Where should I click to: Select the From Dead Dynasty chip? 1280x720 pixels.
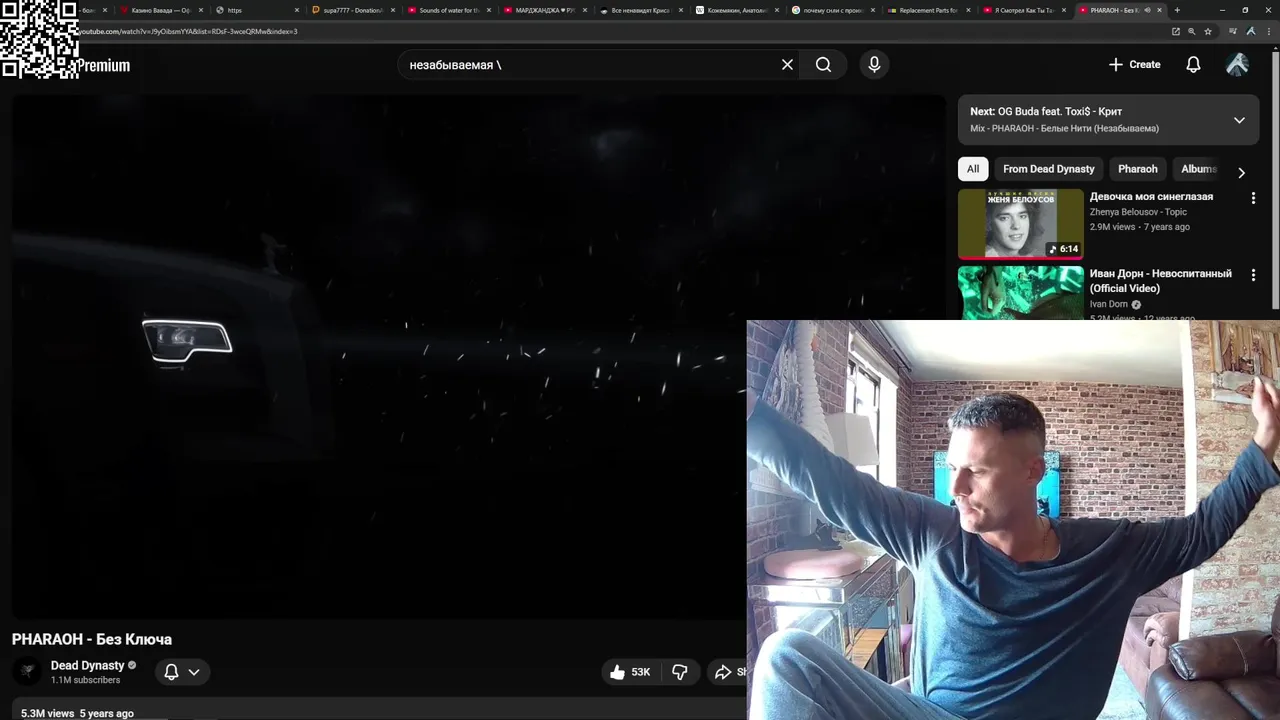click(x=1048, y=169)
